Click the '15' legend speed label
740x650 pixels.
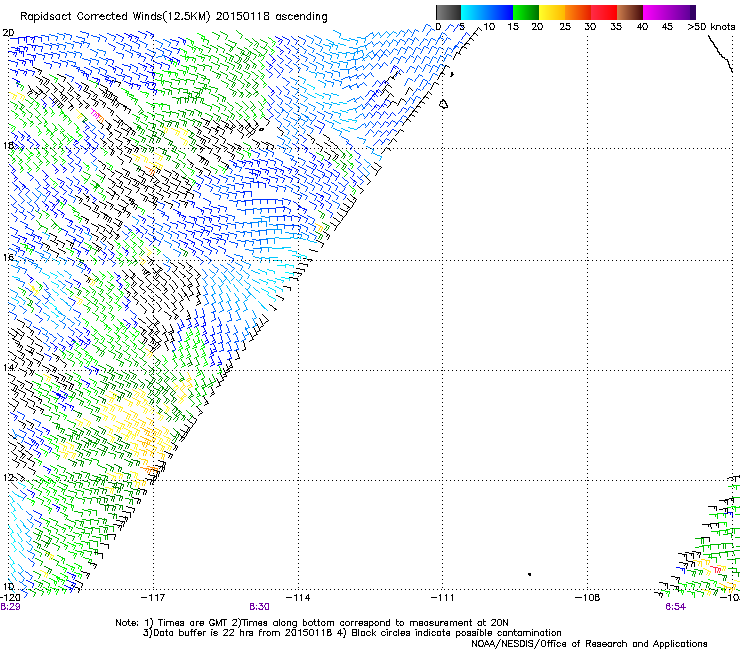tap(513, 27)
